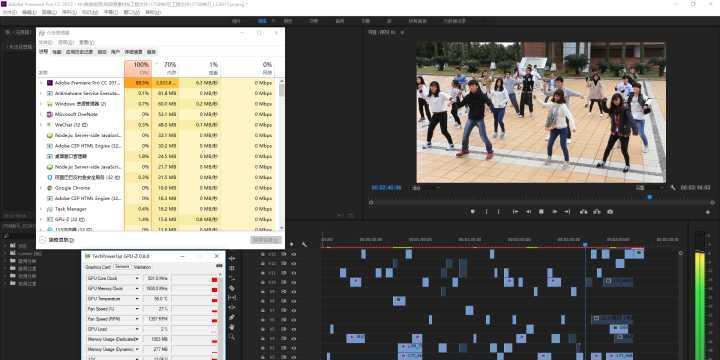Switch to the Validation tab in GPU-Z
The width and height of the screenshot is (720, 360).
142,267
